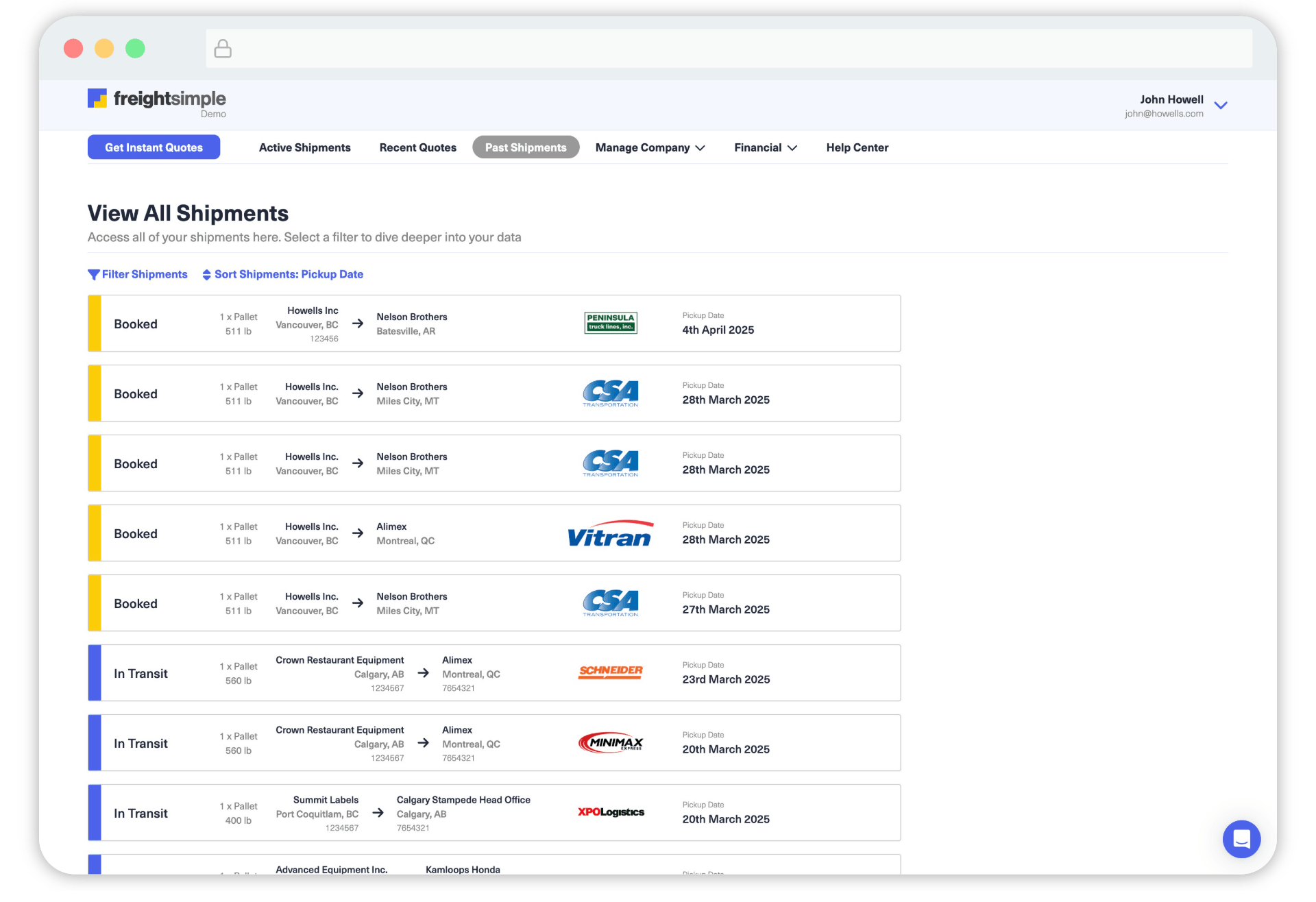
Task: Select the Past Shipments tab
Action: point(526,147)
